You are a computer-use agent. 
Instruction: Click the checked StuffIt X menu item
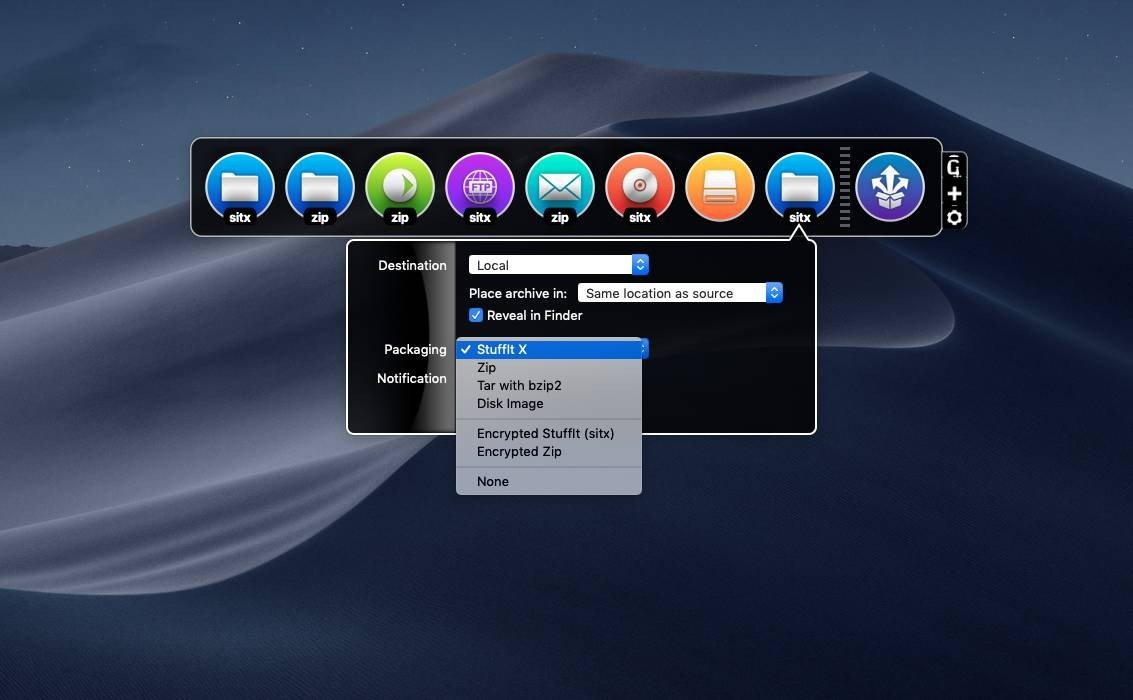tap(502, 349)
